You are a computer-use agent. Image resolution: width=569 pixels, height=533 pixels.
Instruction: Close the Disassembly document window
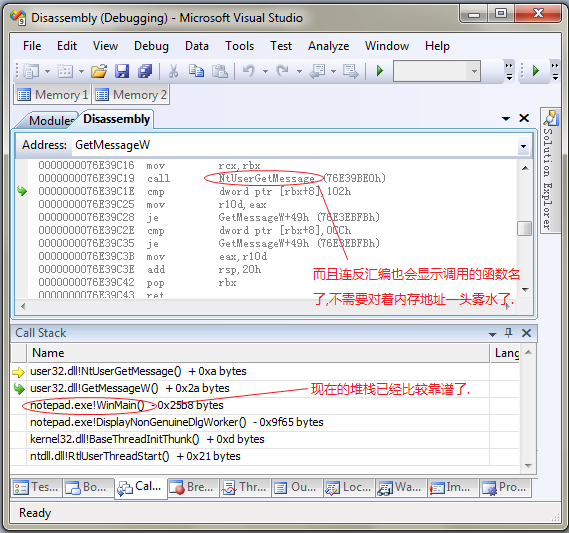pyautogui.click(x=524, y=118)
